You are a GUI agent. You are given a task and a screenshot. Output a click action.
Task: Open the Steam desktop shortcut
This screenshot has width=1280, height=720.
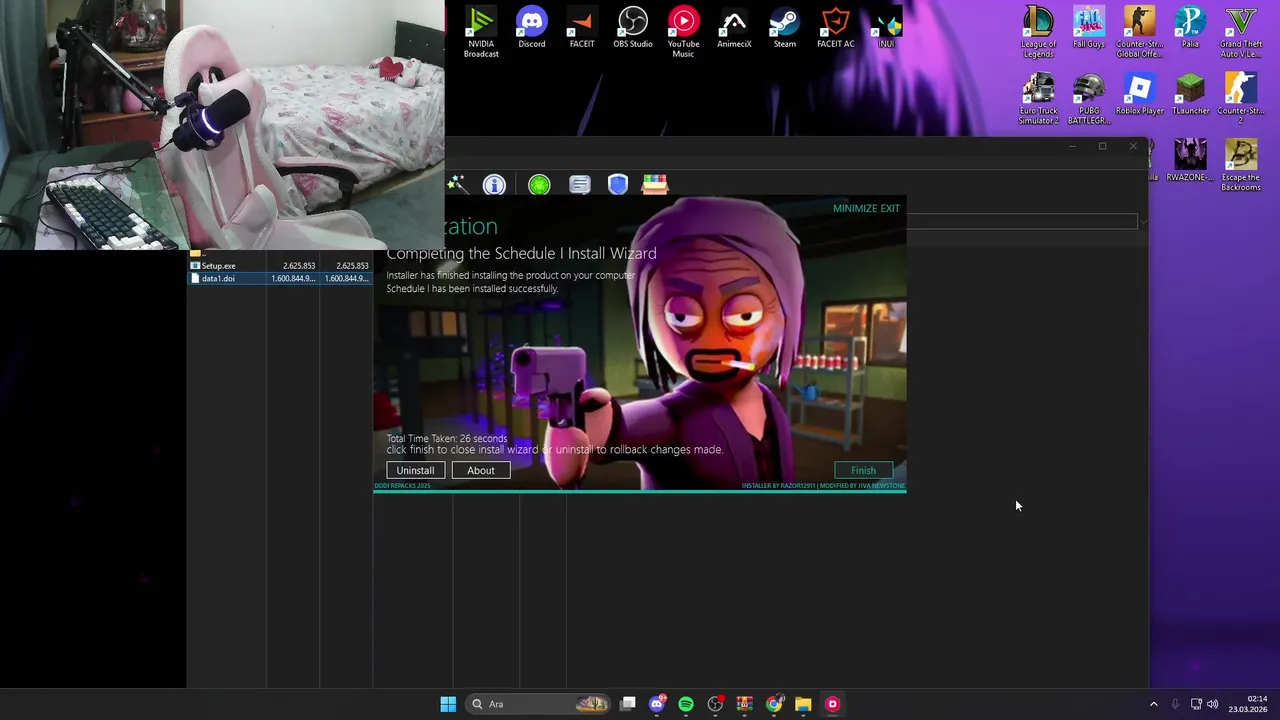coord(785,28)
